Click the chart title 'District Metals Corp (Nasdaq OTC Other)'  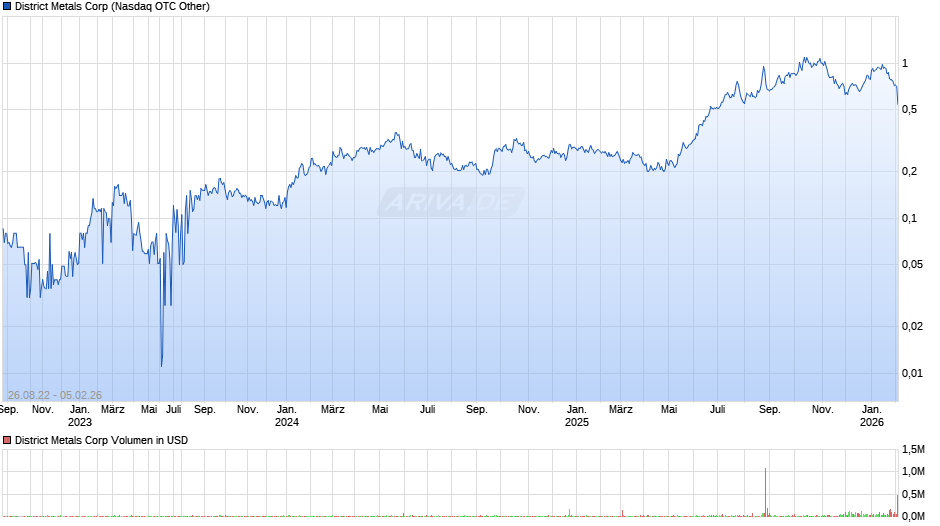(112, 7)
